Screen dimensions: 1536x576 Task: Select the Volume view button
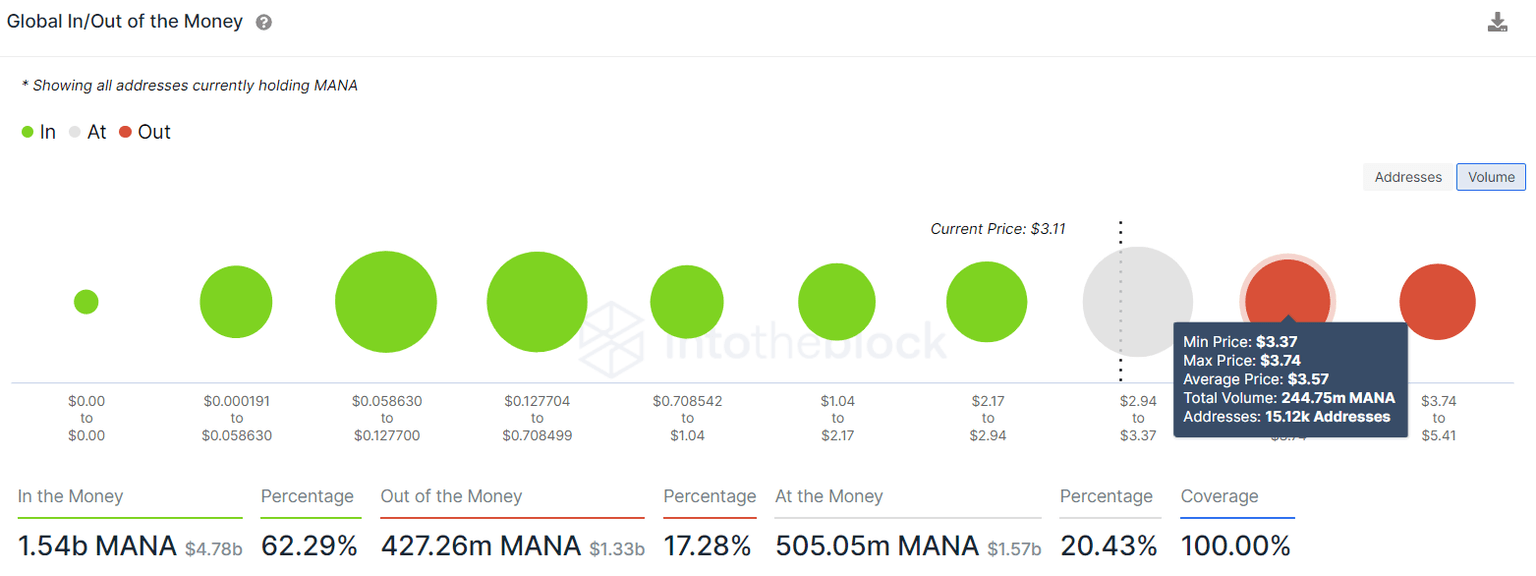point(1491,177)
